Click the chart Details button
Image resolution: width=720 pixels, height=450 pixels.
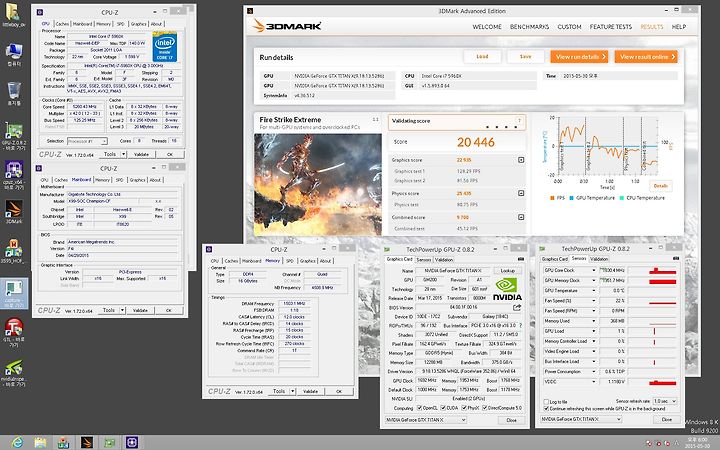click(x=660, y=186)
